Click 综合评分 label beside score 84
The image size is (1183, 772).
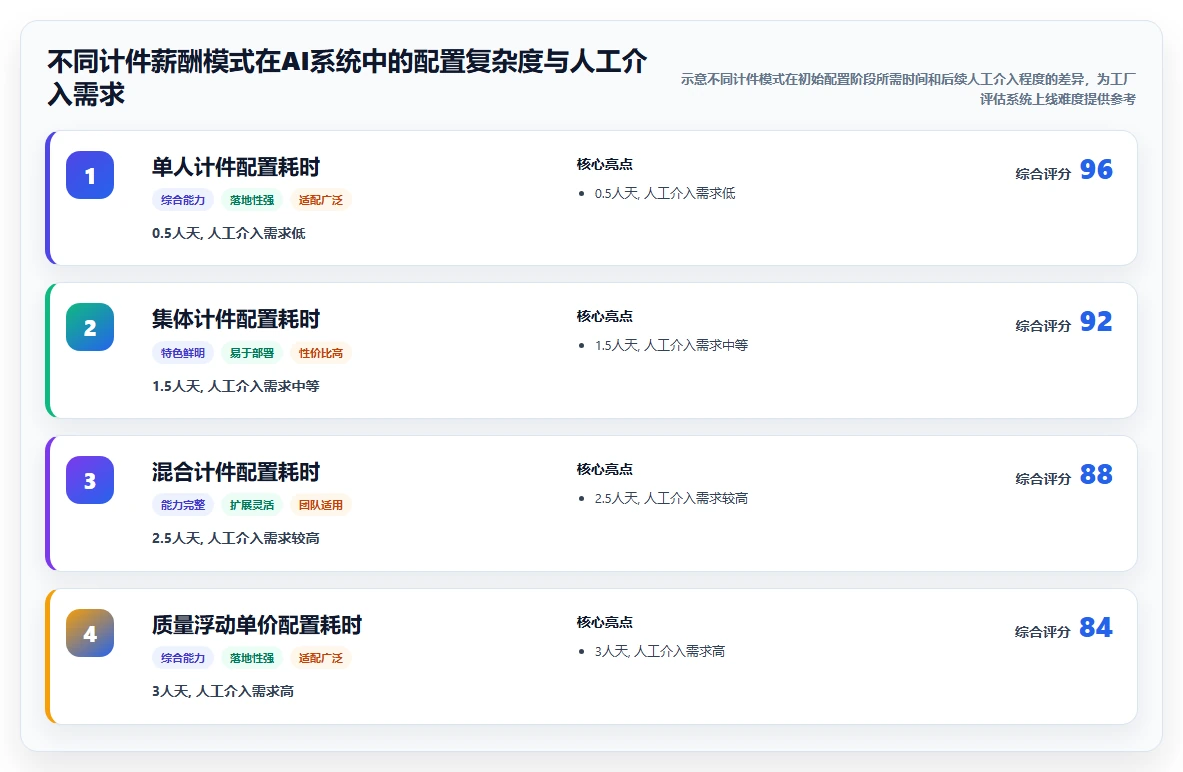[x=1043, y=632]
